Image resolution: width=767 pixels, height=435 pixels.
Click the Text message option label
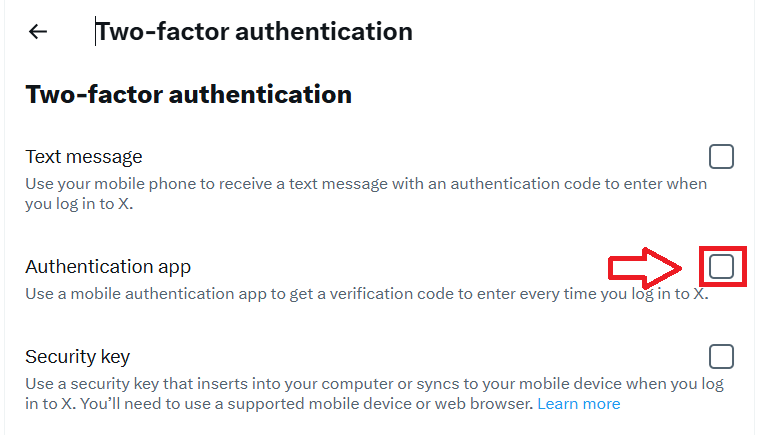84,157
